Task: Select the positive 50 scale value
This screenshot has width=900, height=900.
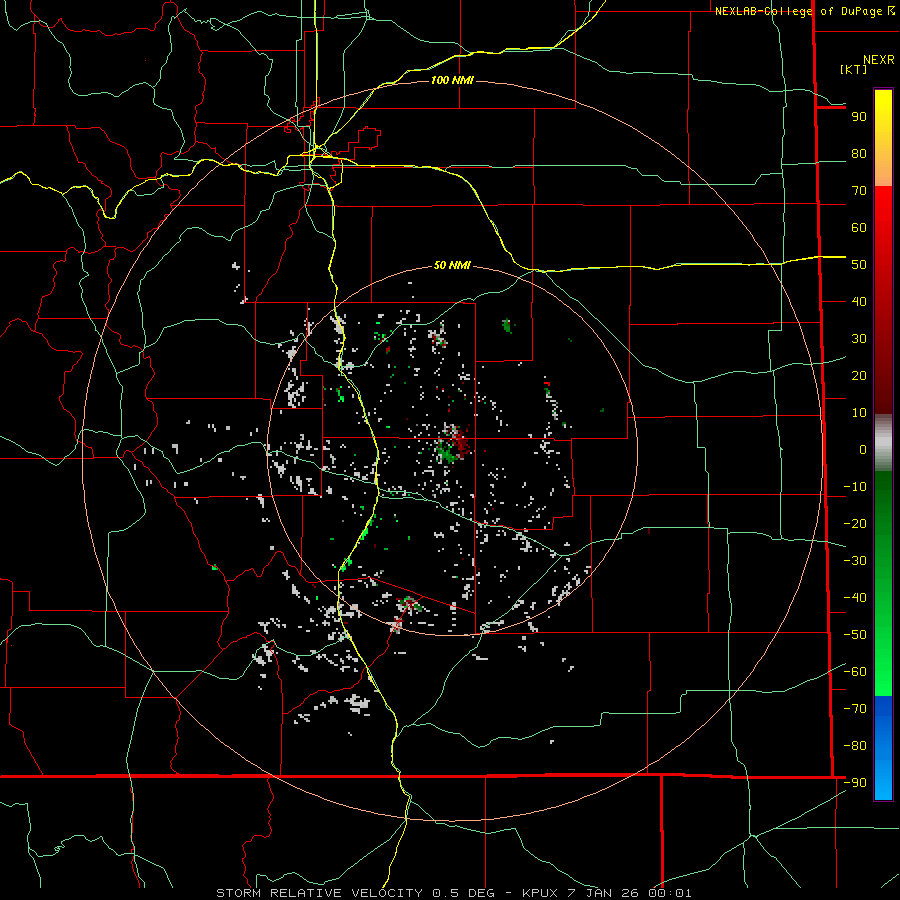Action: point(859,265)
